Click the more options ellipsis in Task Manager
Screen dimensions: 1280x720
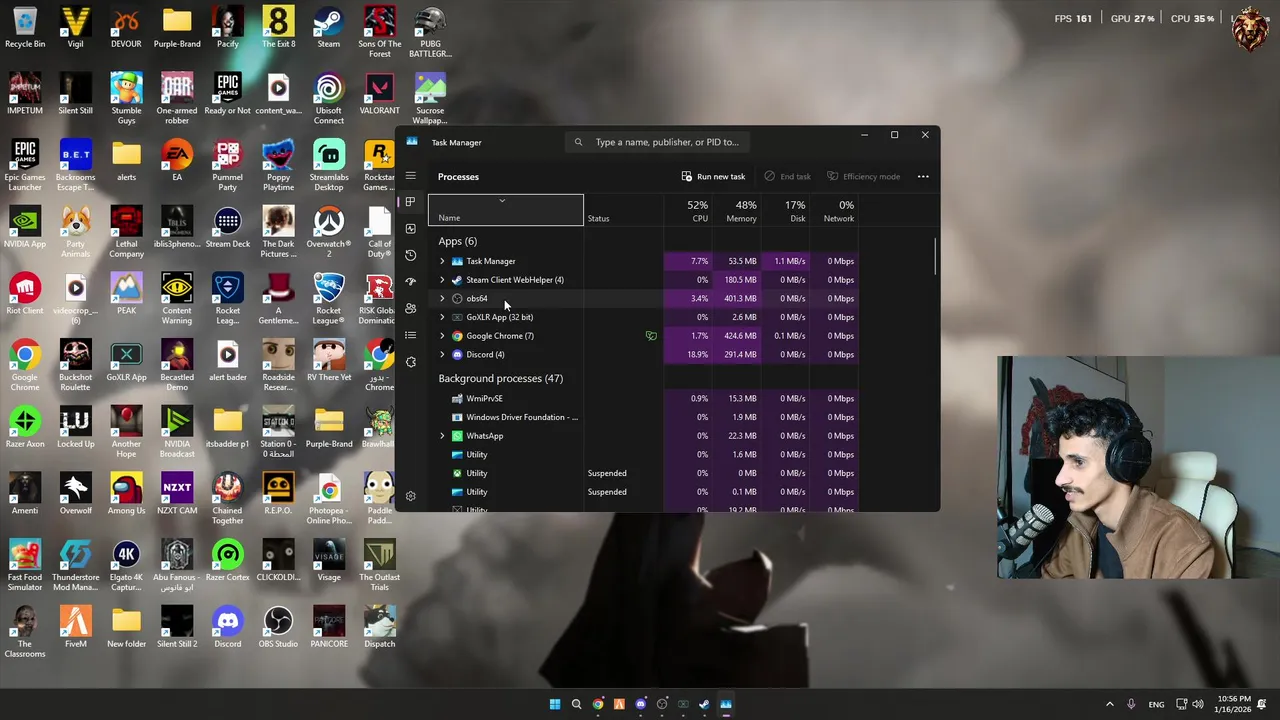point(923,177)
